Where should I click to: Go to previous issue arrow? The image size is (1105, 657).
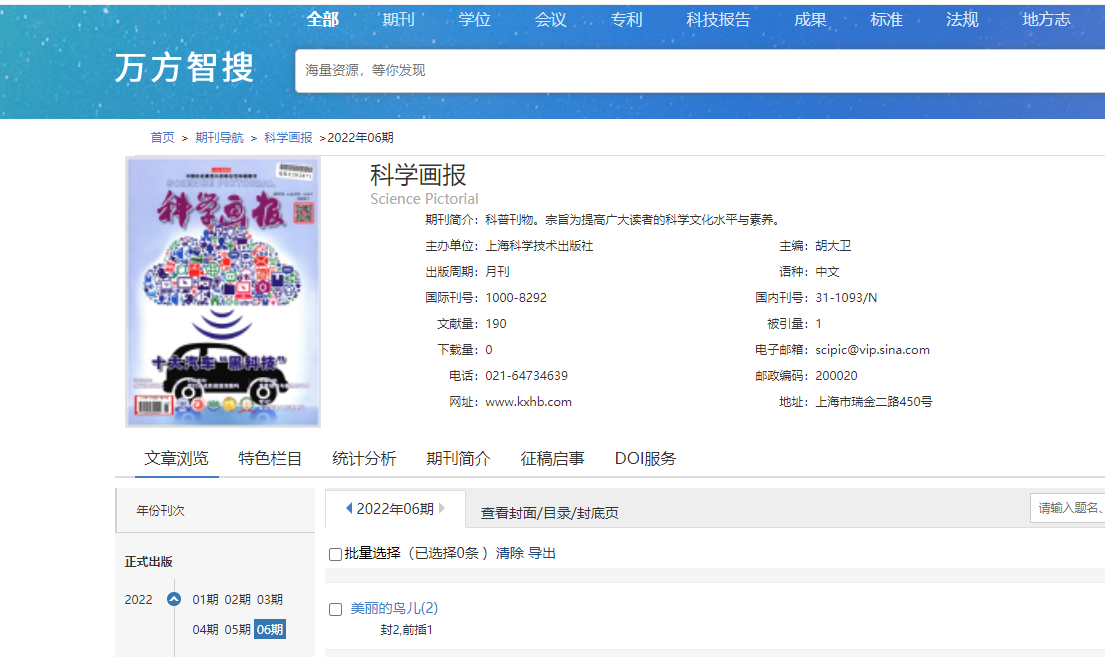349,509
